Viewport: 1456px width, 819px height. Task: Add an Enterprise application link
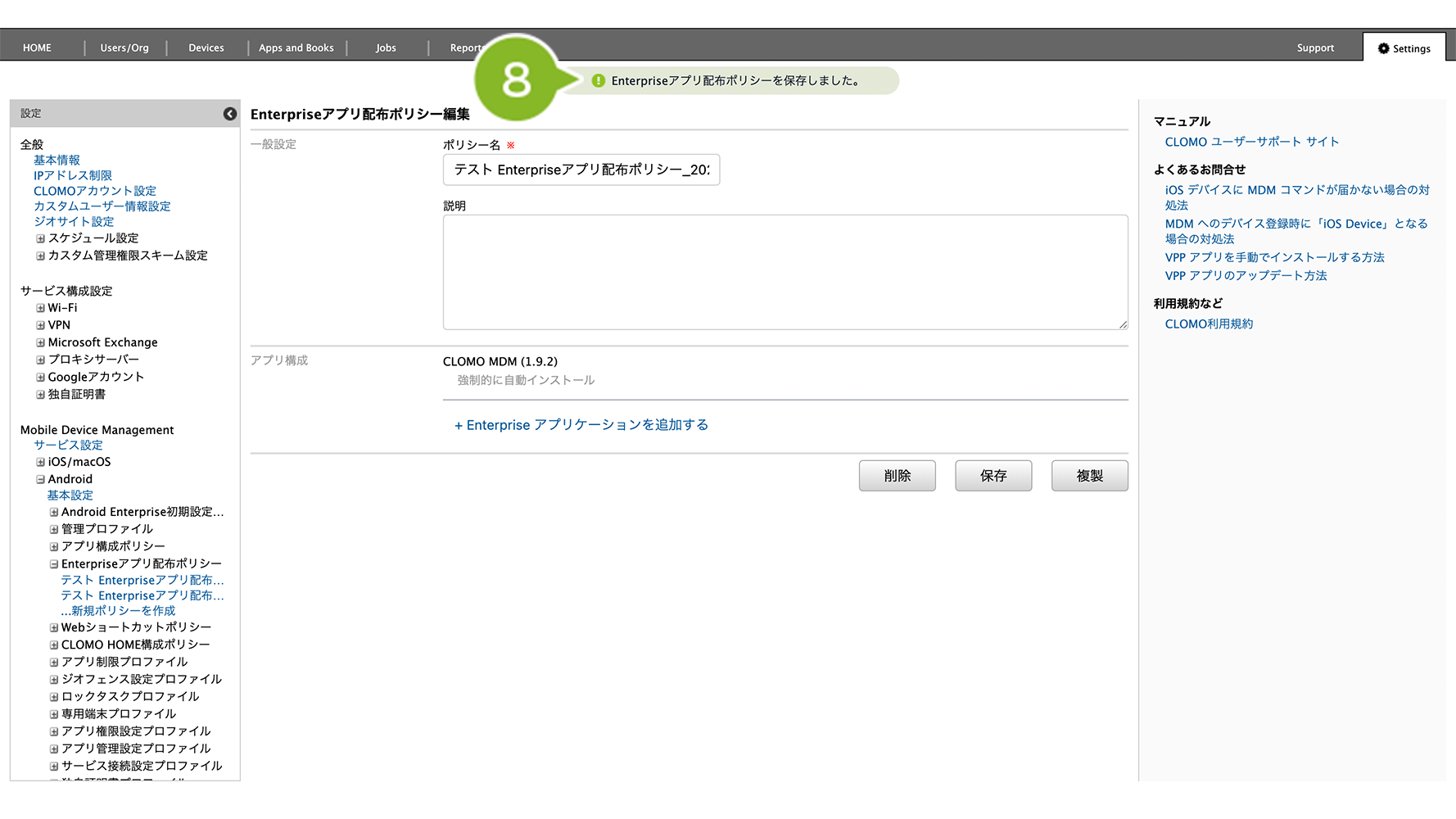click(x=581, y=425)
